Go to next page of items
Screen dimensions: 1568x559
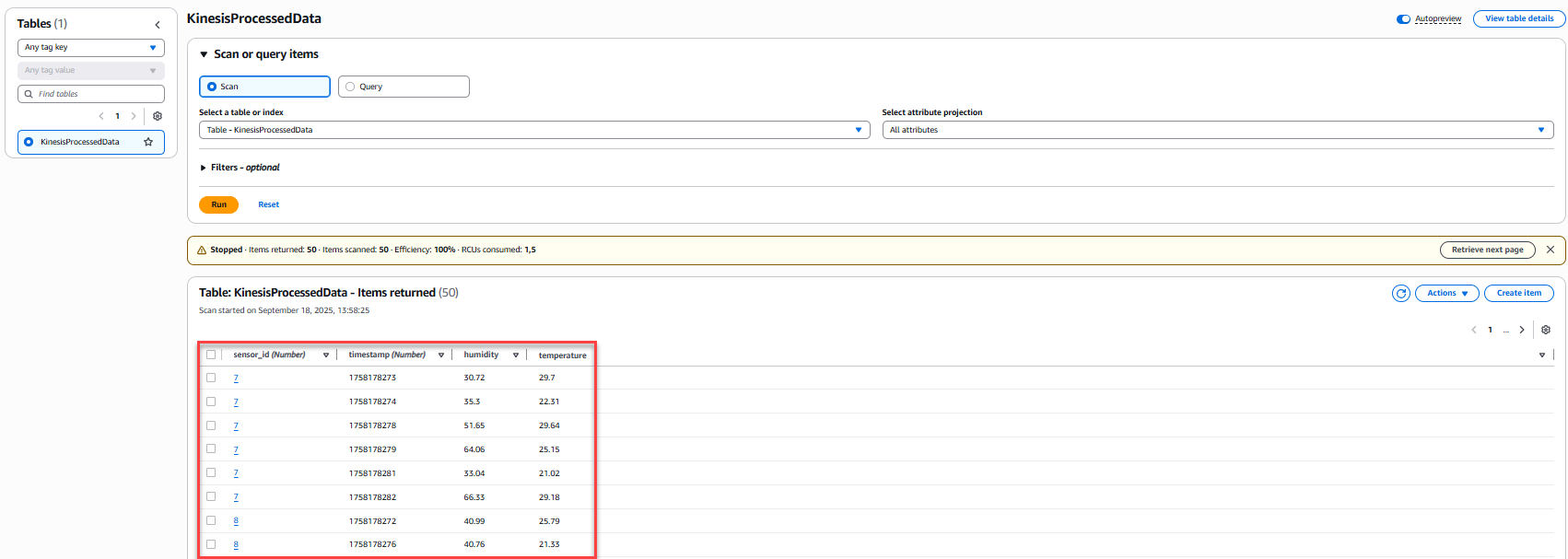pyautogui.click(x=1522, y=330)
